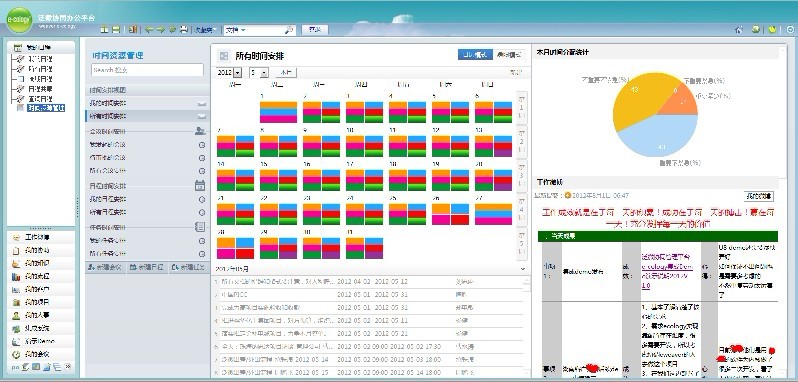The width and height of the screenshot is (798, 382).
Task: Click the e-cology round green logo
Action: [19, 20]
